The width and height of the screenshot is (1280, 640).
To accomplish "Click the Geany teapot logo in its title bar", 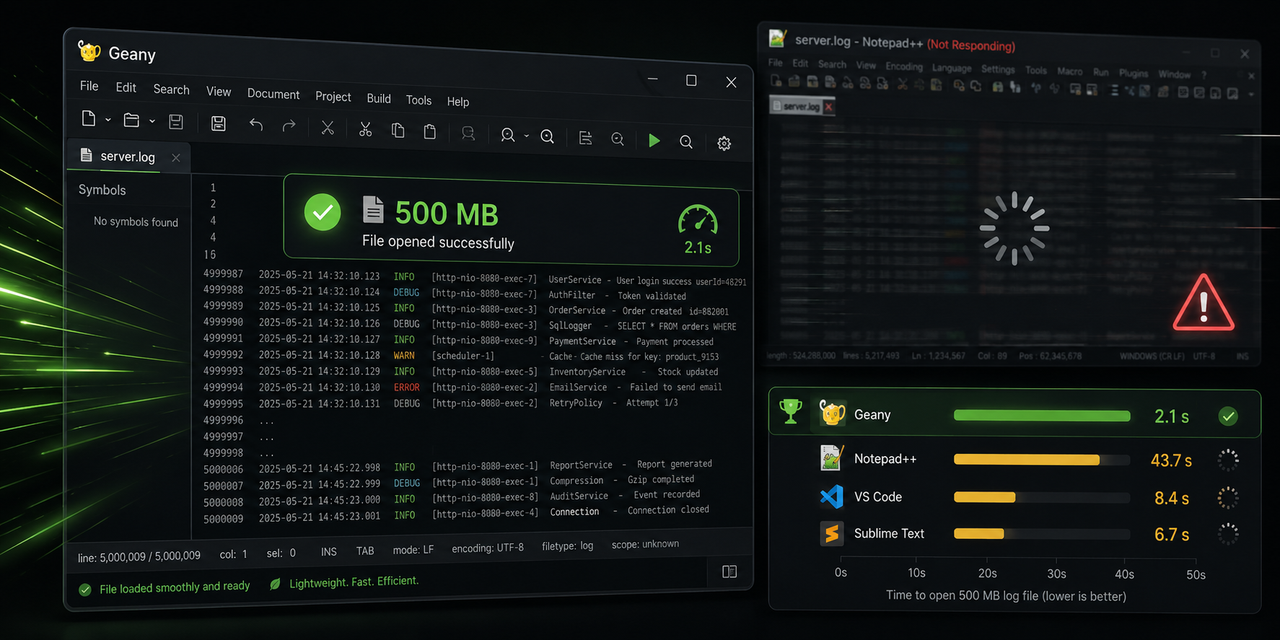I will (90, 51).
